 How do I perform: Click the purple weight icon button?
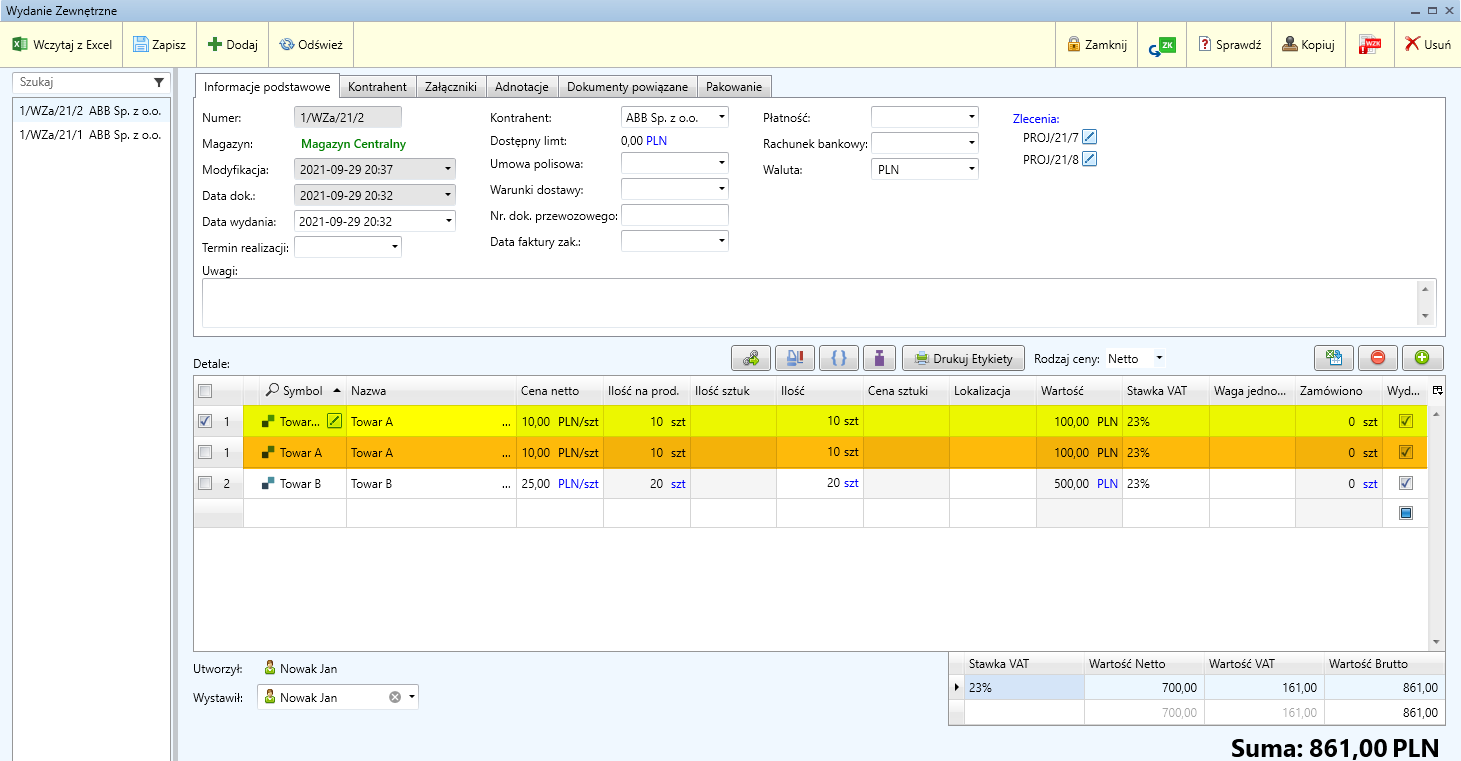[x=880, y=358]
